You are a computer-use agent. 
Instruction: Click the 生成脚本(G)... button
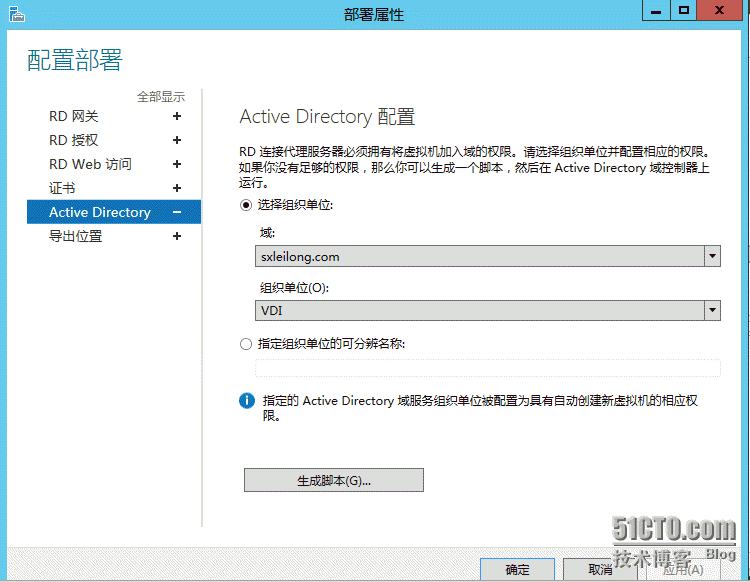pos(333,481)
